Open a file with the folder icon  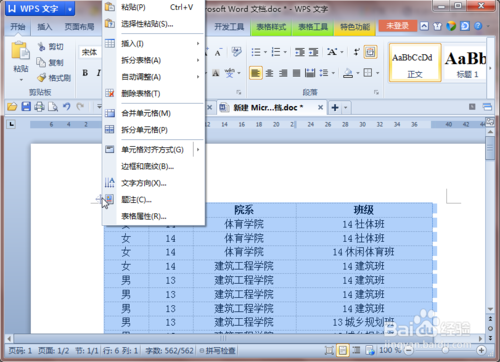12,107
